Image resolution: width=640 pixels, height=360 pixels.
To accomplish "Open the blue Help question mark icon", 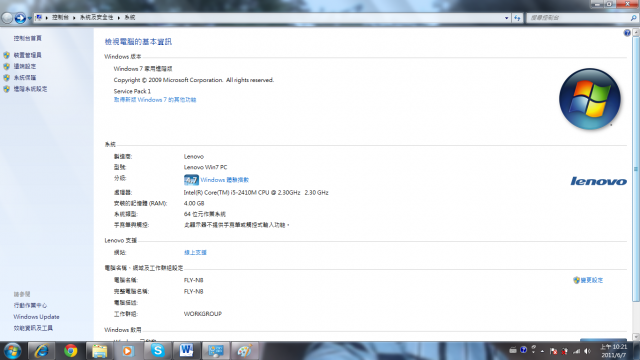I will 627,33.
